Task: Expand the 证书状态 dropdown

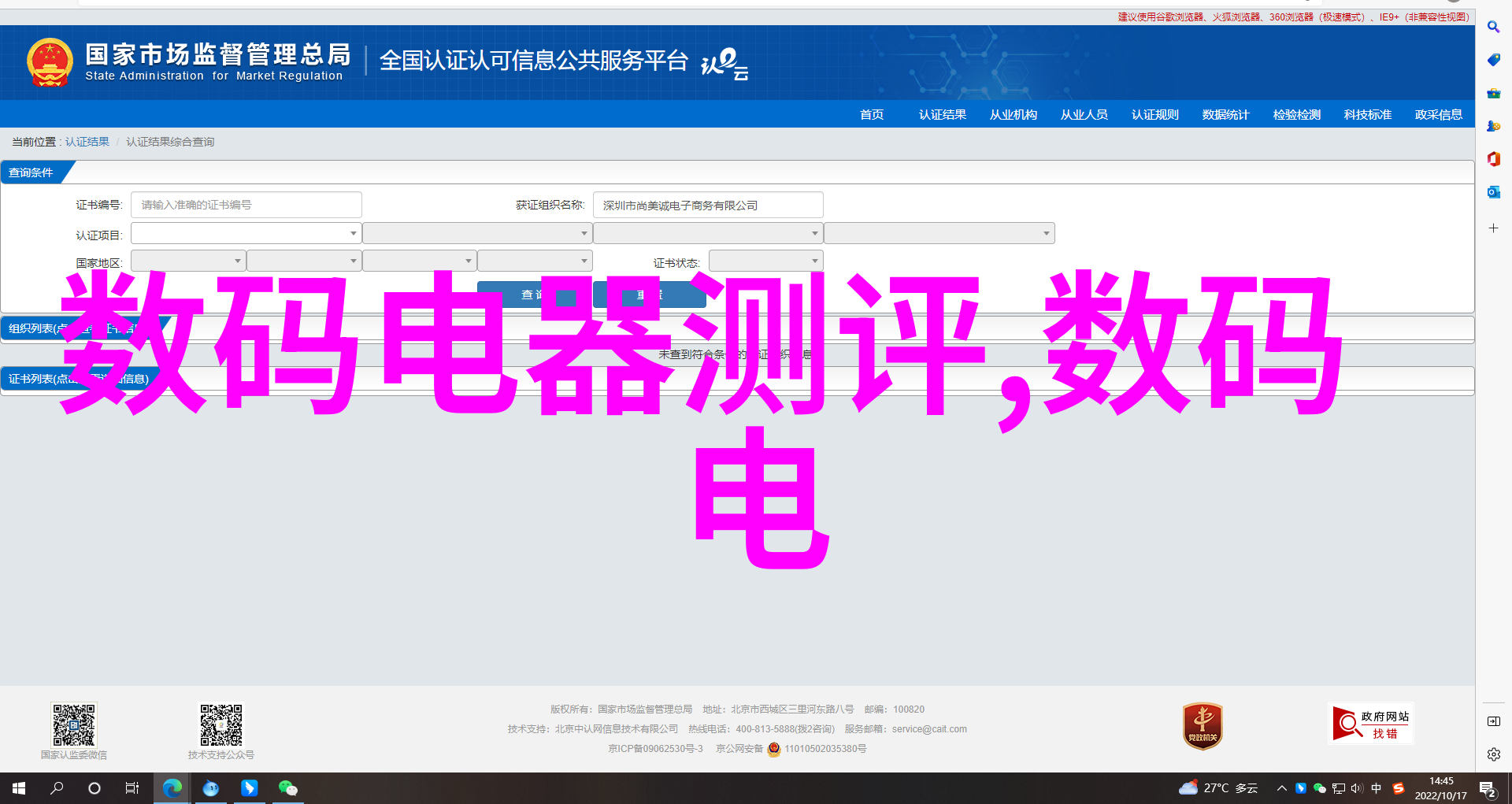Action: coord(766,261)
